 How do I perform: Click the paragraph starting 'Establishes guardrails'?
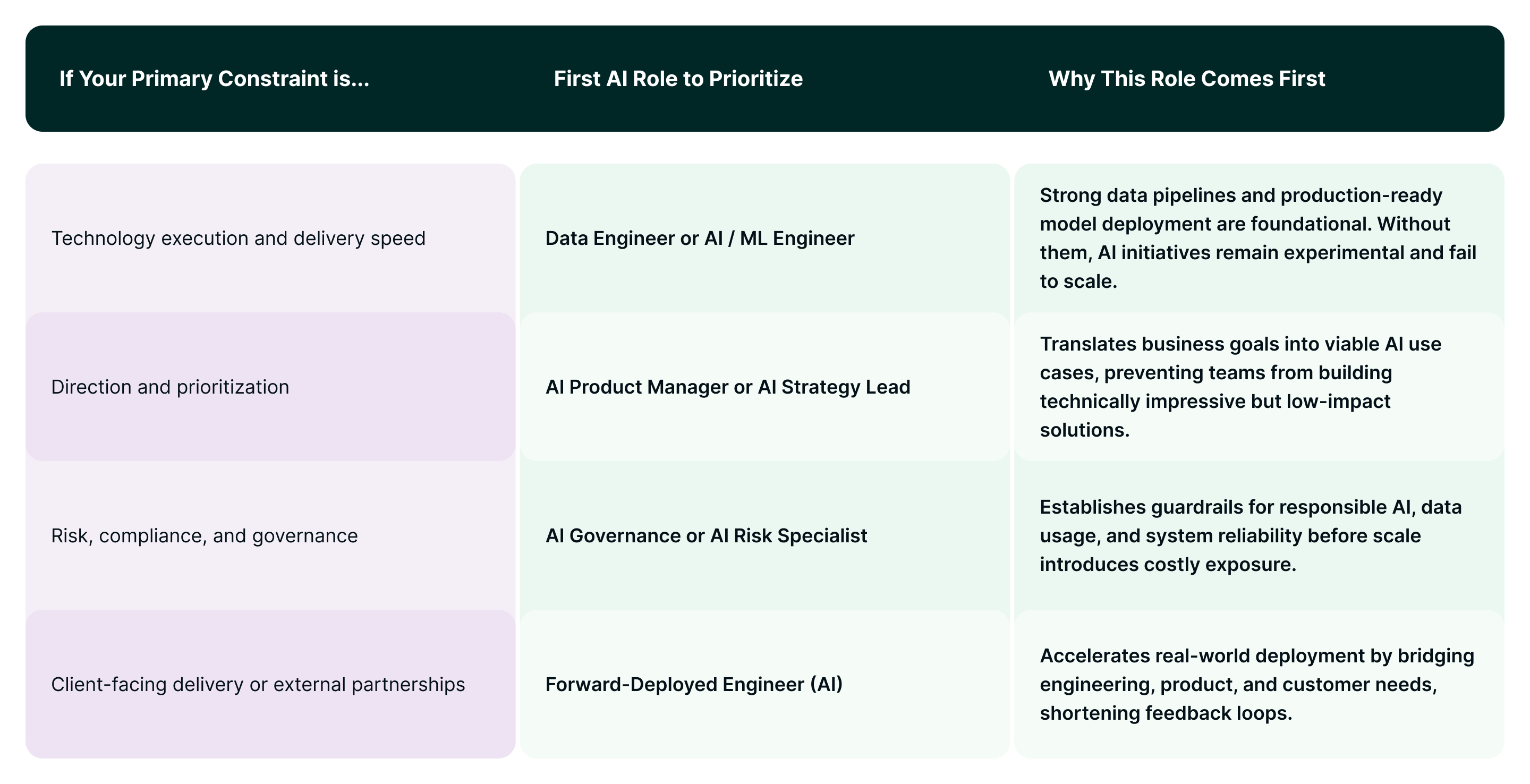pyautogui.click(x=1250, y=536)
